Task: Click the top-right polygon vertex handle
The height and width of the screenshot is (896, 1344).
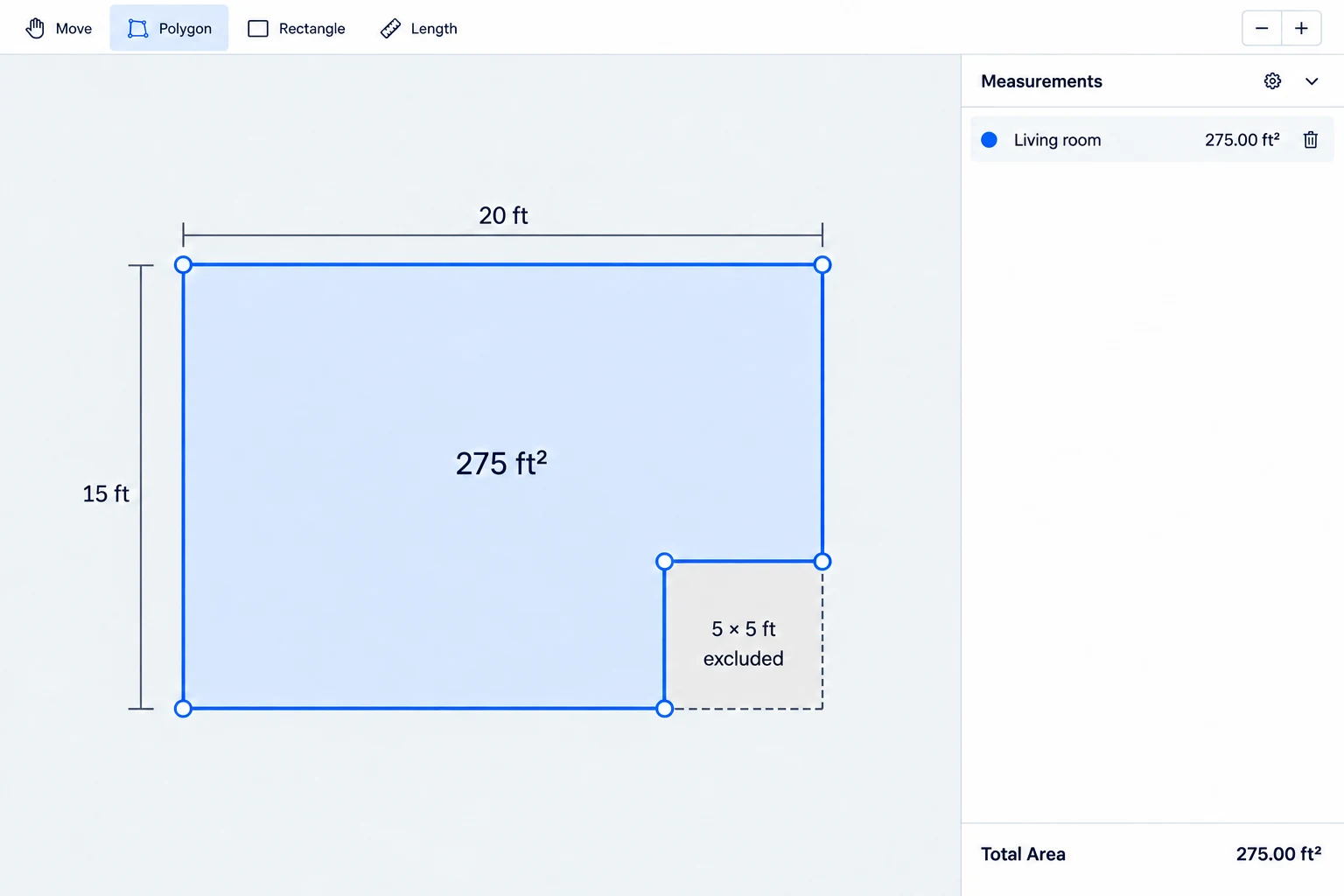Action: click(x=822, y=264)
